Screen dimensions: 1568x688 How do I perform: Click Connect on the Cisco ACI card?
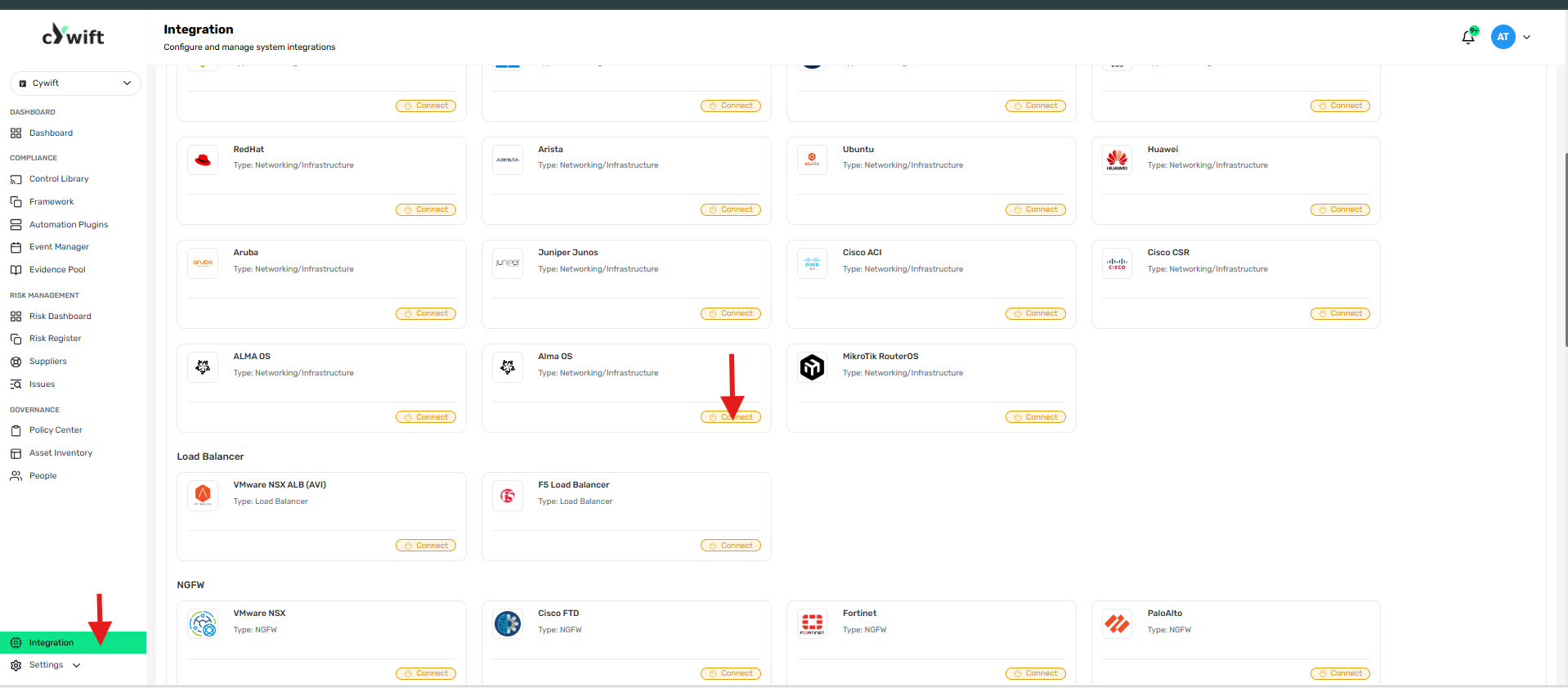click(1036, 313)
